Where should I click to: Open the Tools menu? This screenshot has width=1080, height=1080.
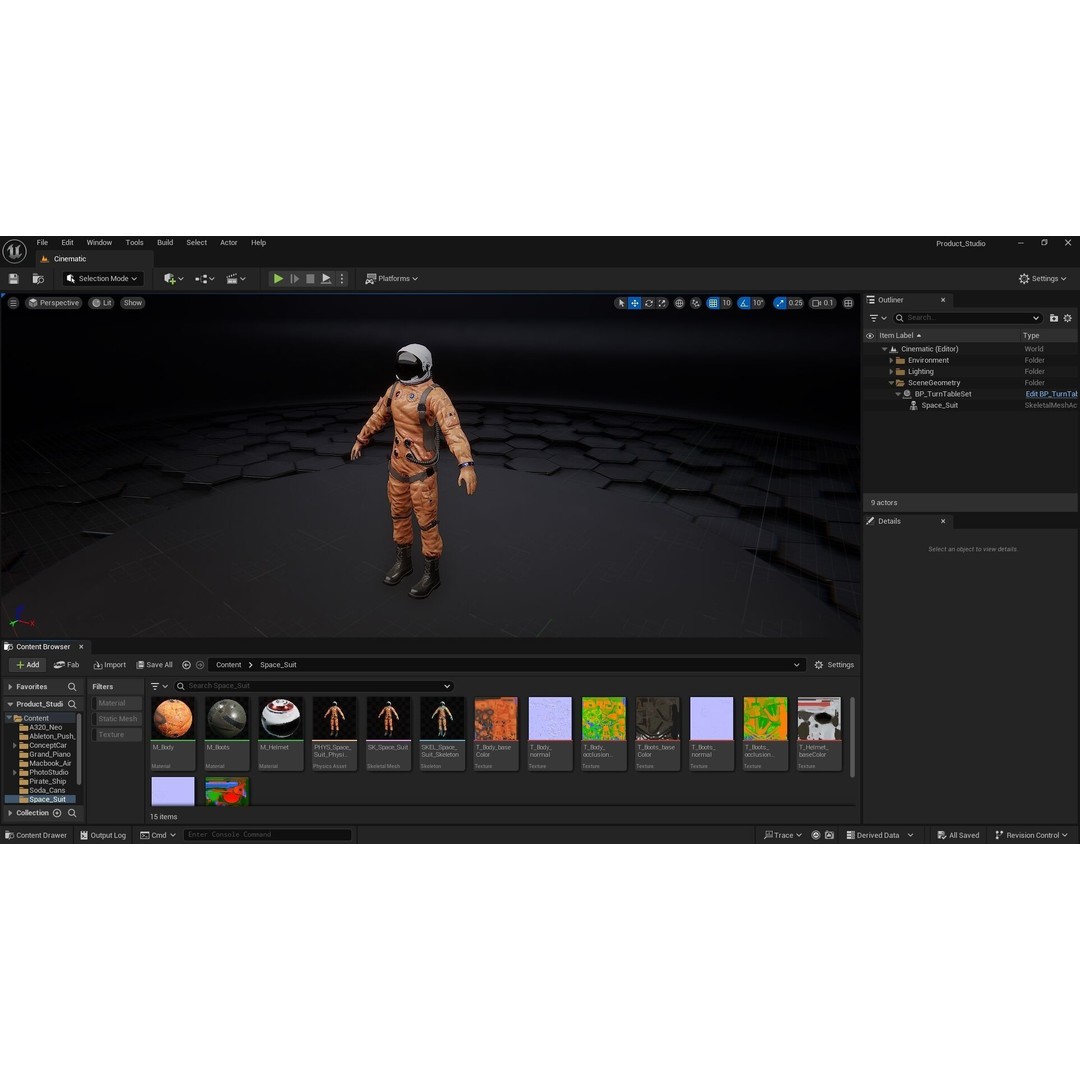134,242
